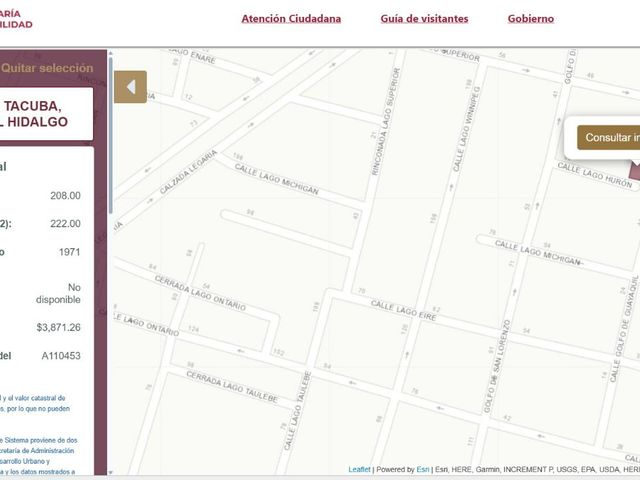
Task: Click Cerrada Lago Taulebe street label
Action: click(232, 387)
